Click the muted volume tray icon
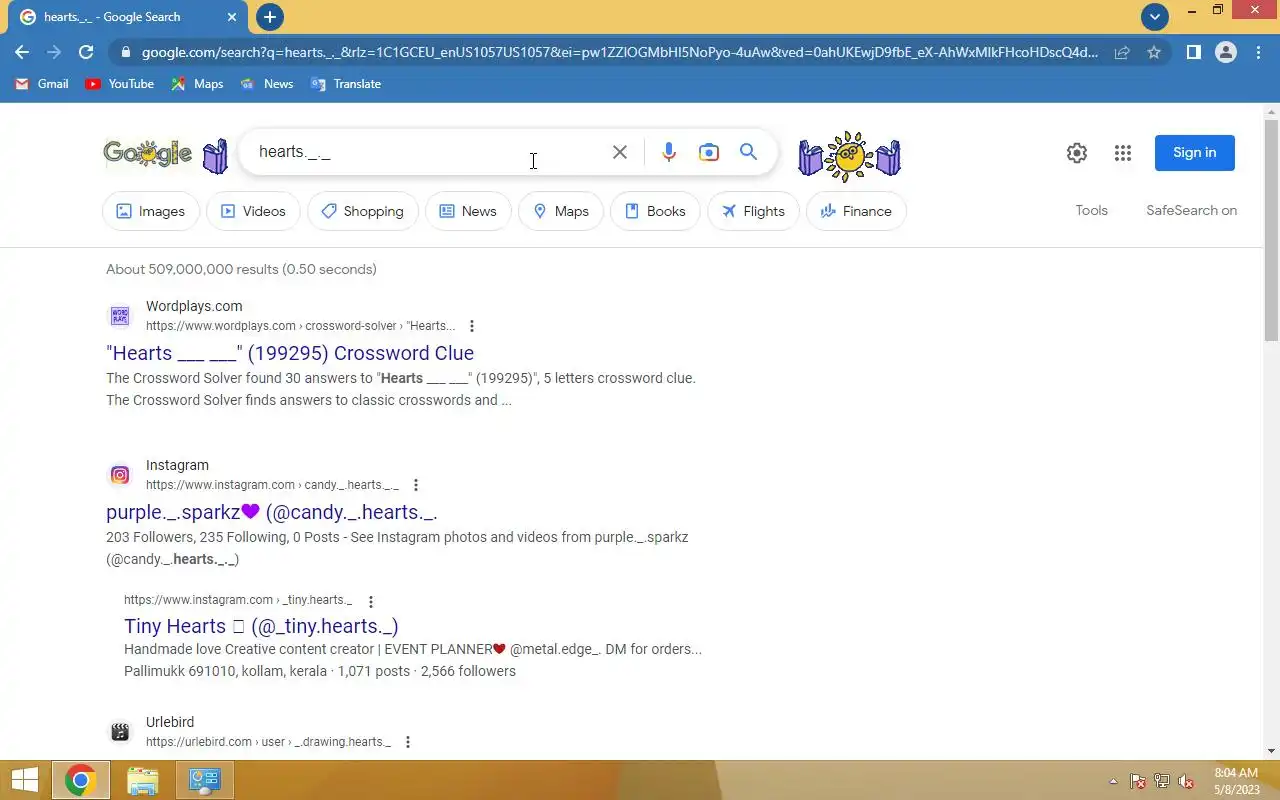Screen dimensions: 1280x800 click(1186, 781)
